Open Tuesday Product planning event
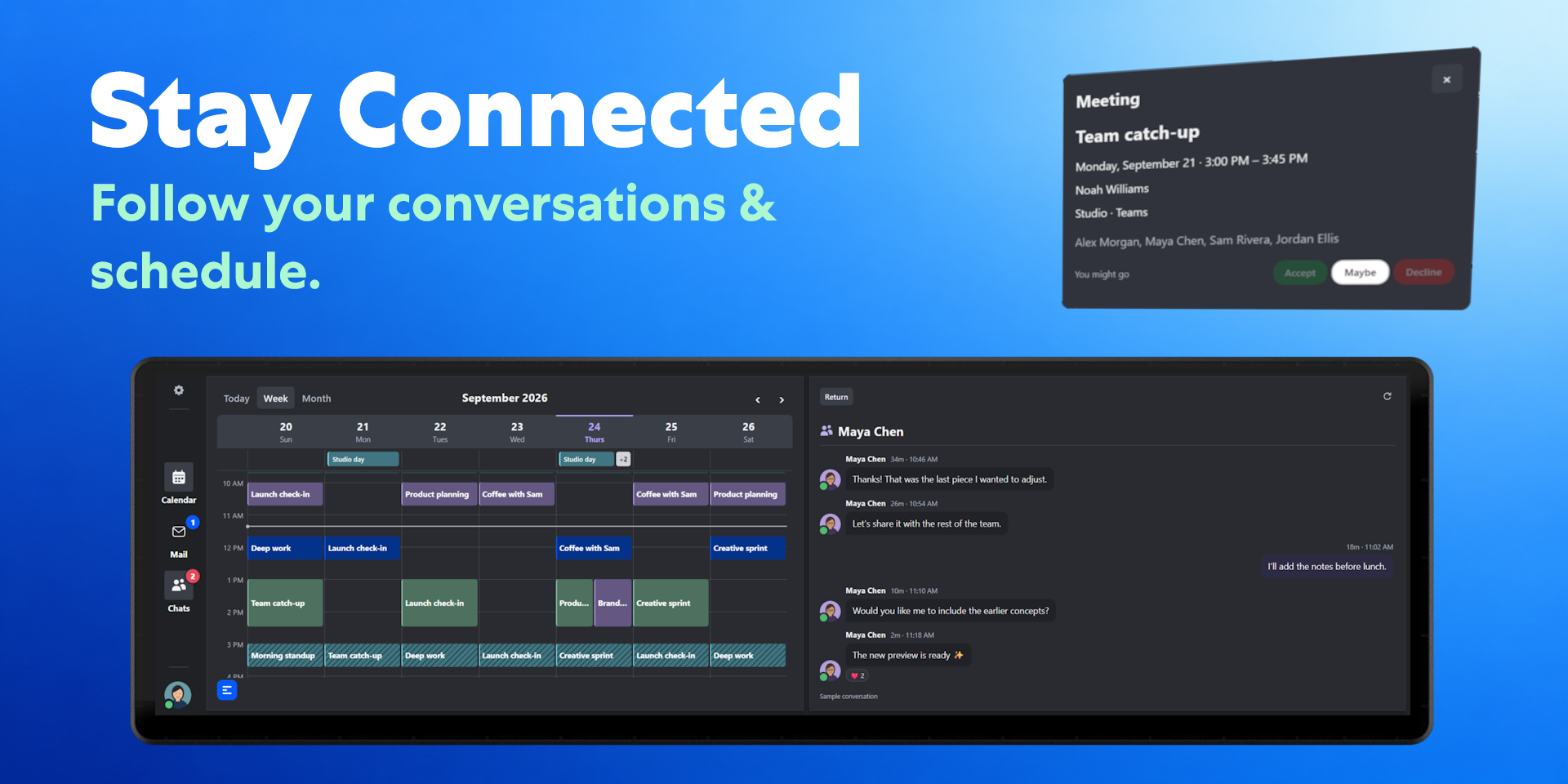Viewport: 1568px width, 784px height. coord(439,494)
